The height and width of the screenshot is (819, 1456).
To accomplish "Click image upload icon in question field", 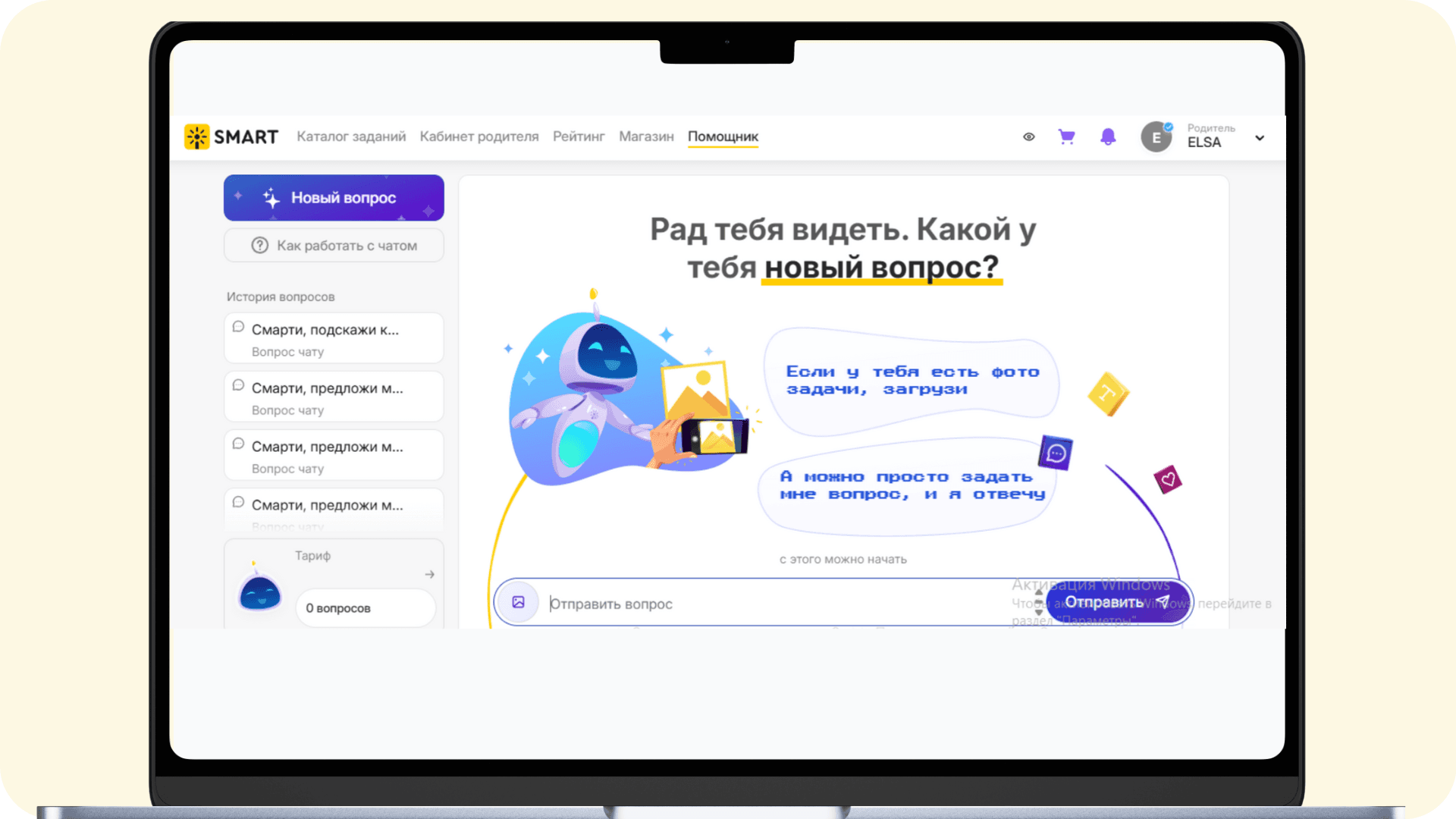I will 519,602.
